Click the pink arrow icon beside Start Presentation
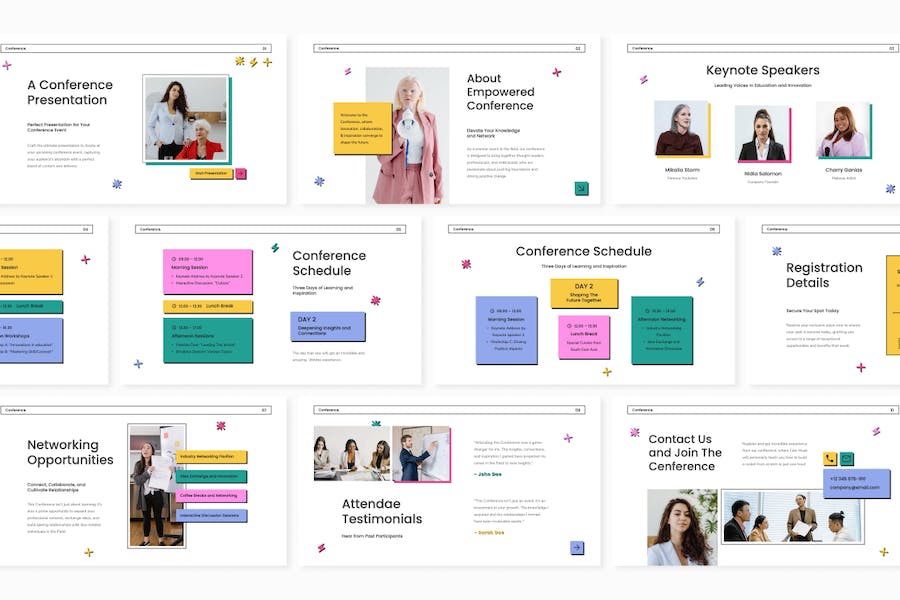 [x=241, y=173]
